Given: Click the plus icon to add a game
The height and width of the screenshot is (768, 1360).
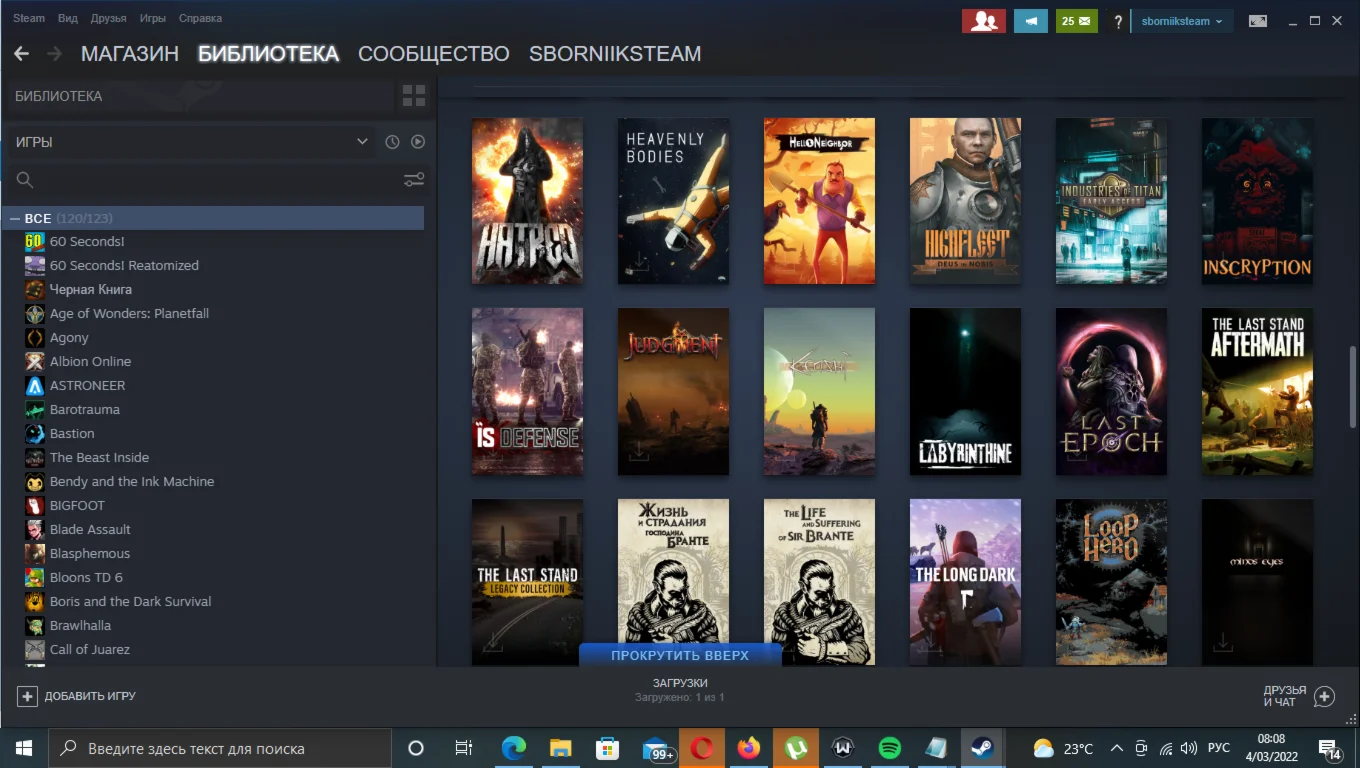Looking at the screenshot, I should click(27, 696).
